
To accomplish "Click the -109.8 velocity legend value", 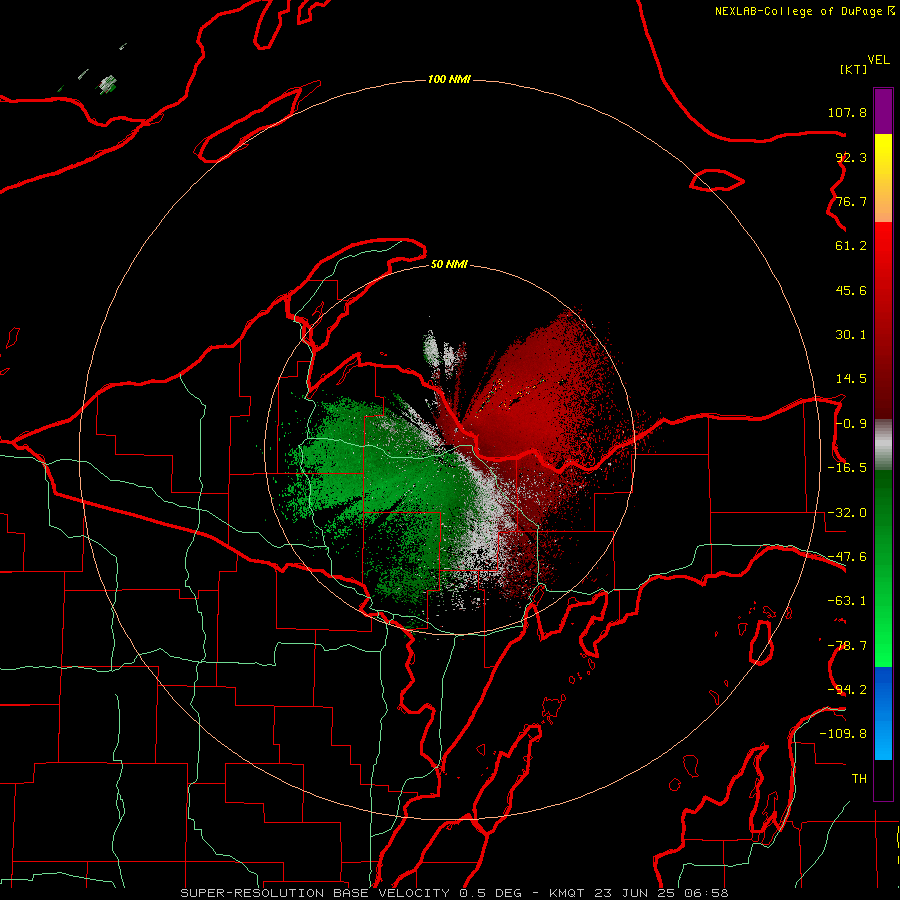I will [x=844, y=734].
